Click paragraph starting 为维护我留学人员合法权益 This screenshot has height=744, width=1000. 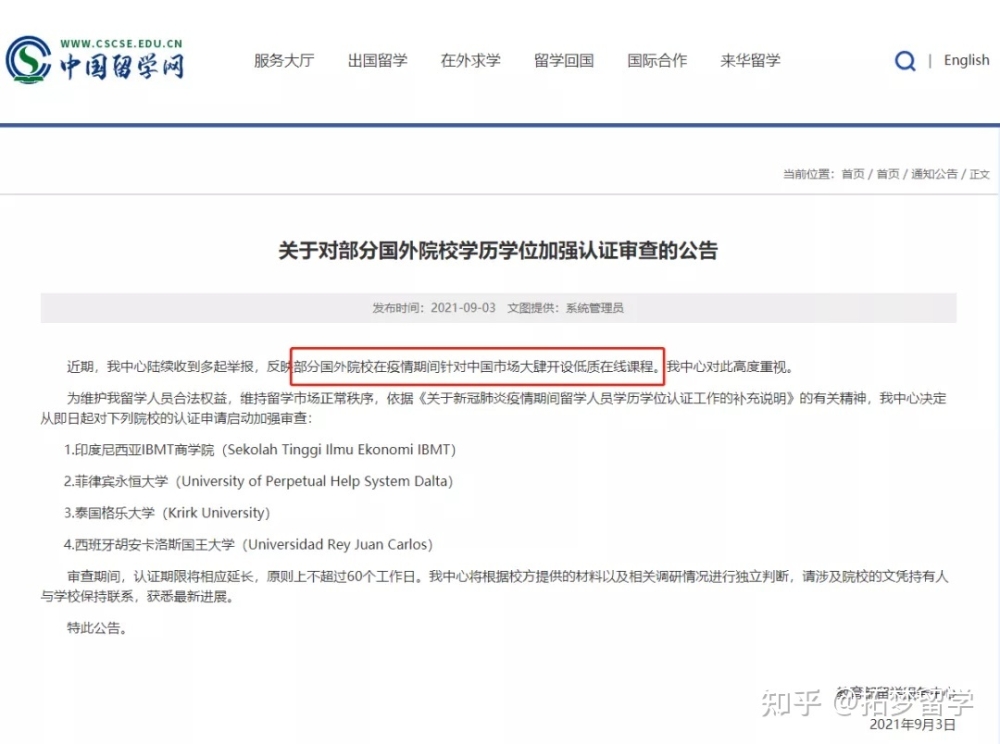pos(494,408)
